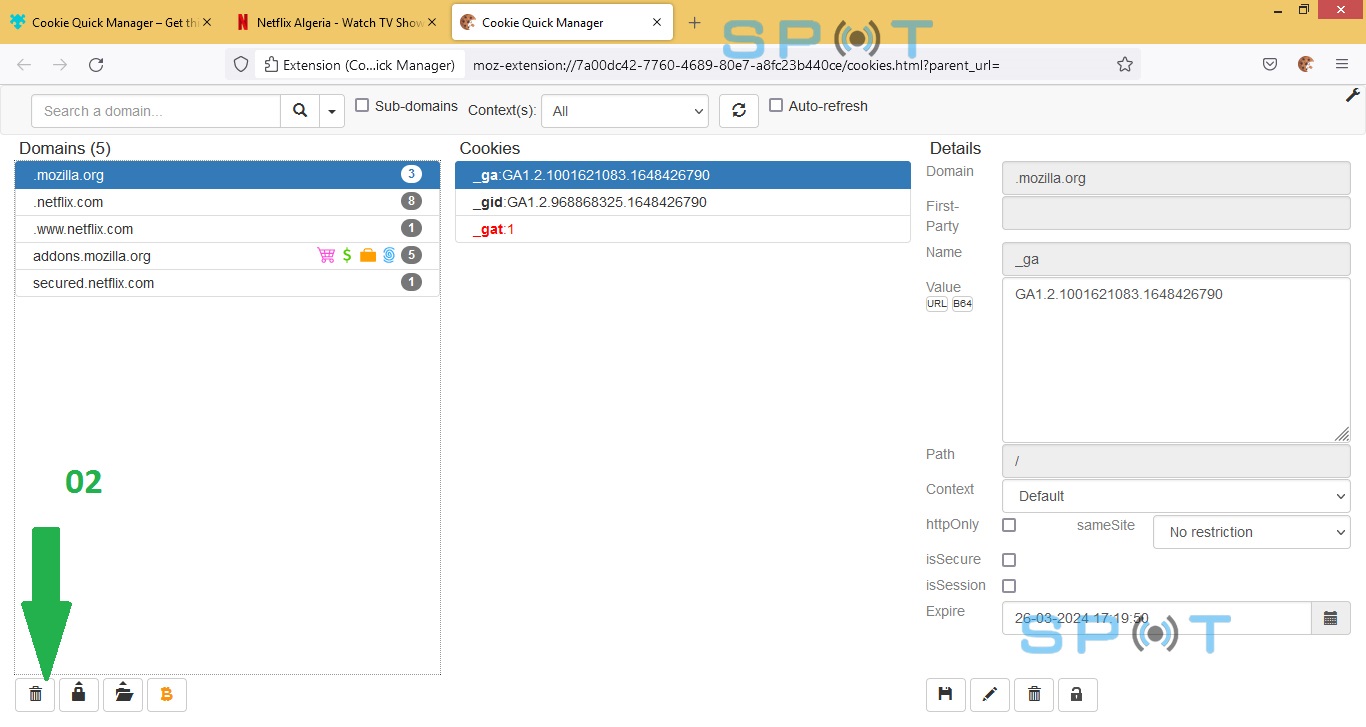The height and width of the screenshot is (727, 1366).
Task: Click shopping cart tracker icon on addons.mozilla.org
Action: [x=326, y=256]
